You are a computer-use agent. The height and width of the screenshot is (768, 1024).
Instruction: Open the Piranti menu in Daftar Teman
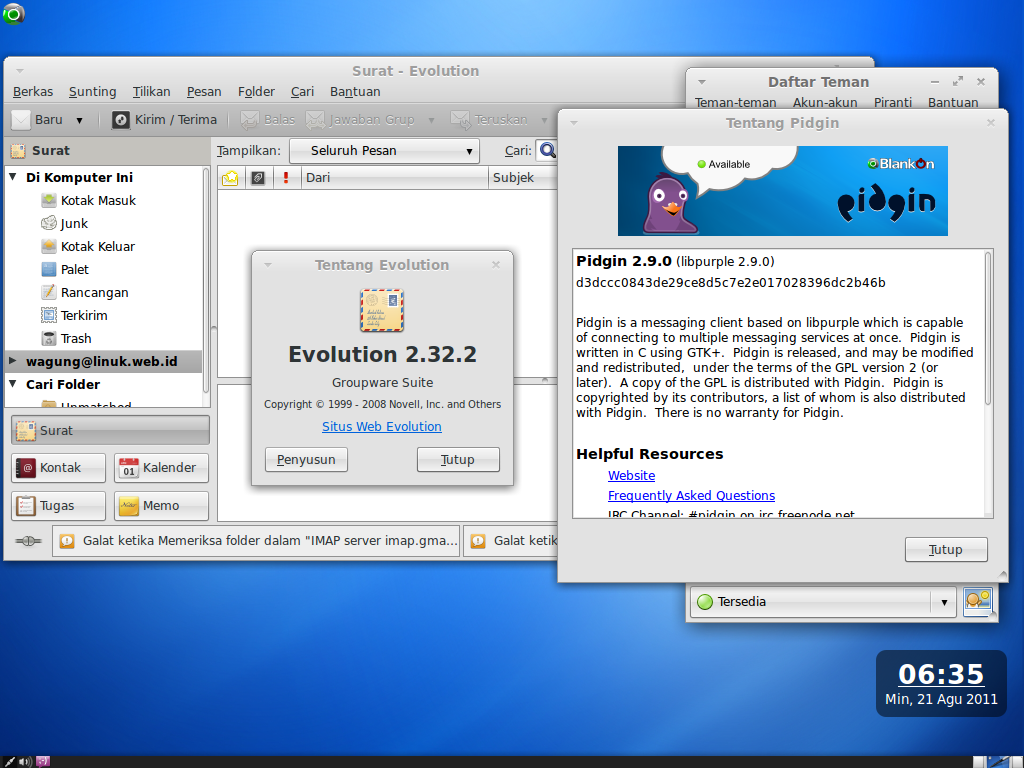[893, 103]
